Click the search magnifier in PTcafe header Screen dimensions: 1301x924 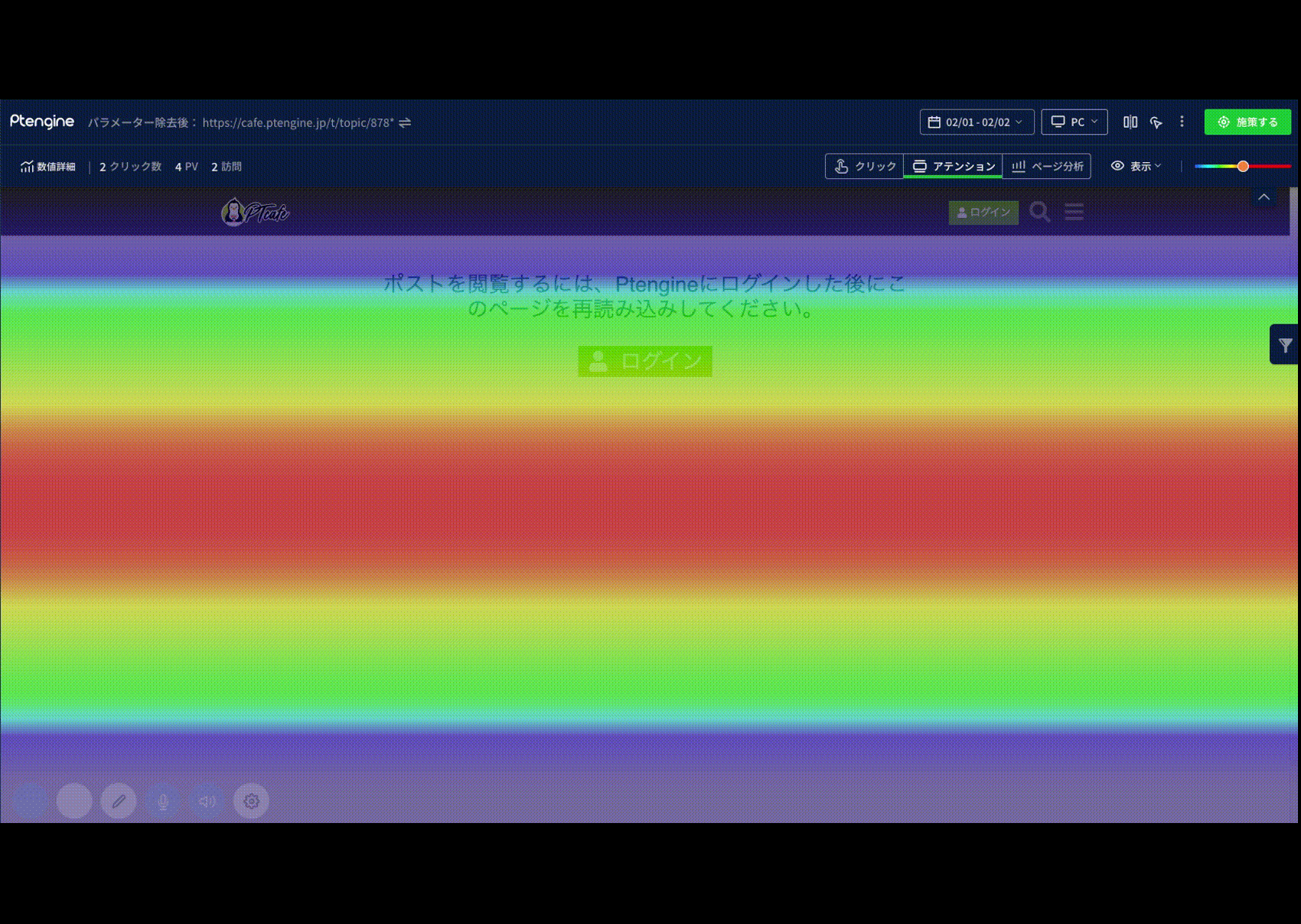tap(1039, 212)
